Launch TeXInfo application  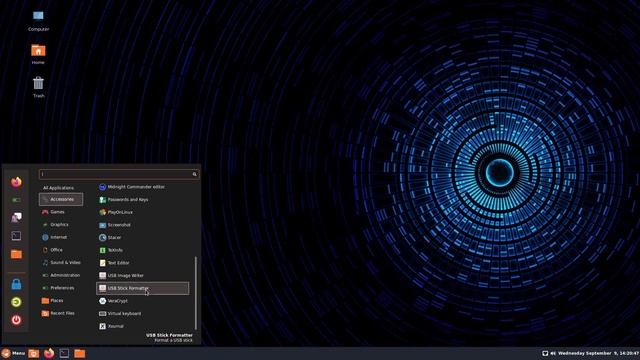point(111,250)
